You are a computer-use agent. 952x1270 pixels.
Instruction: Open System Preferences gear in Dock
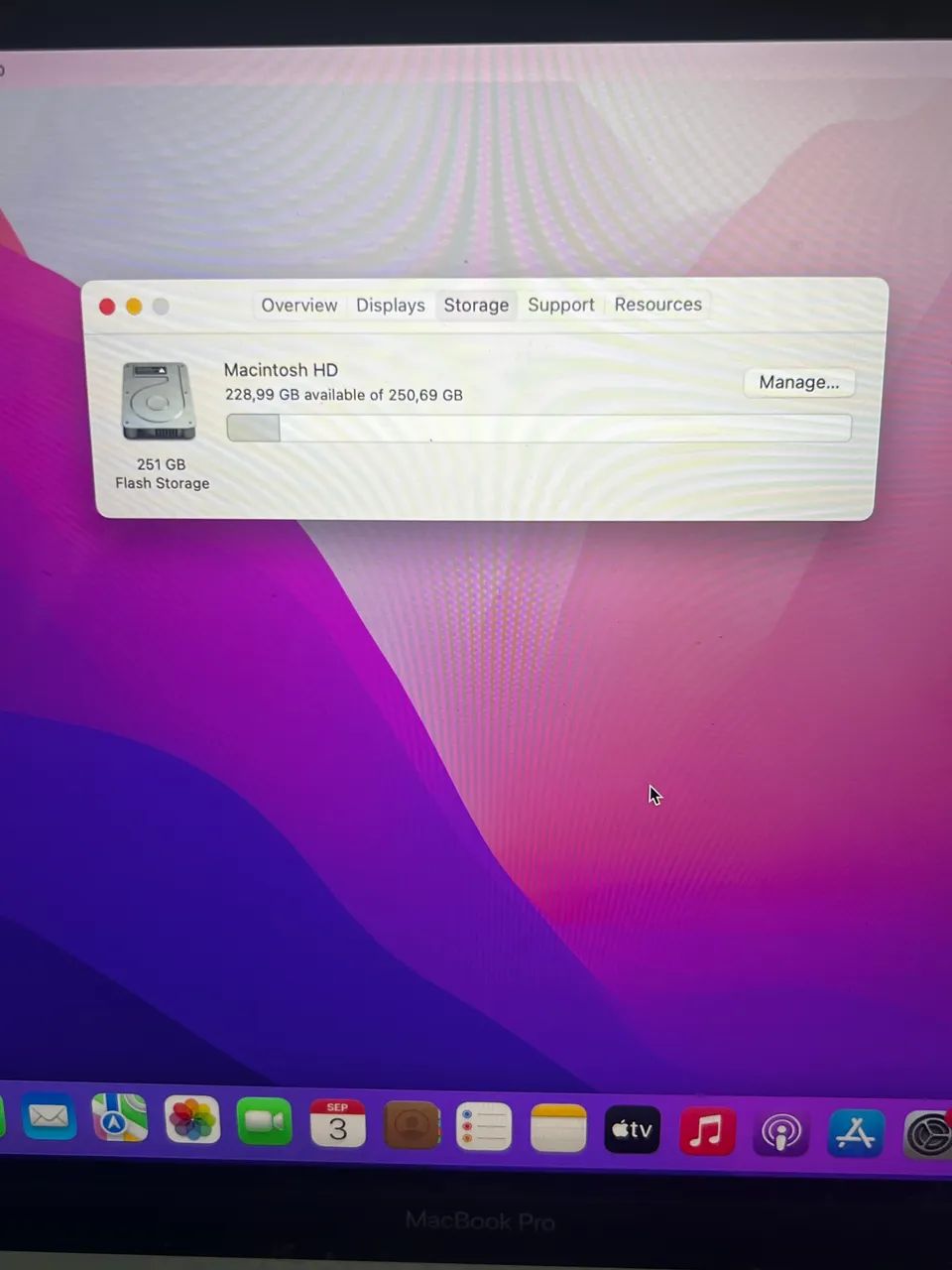(x=929, y=1136)
